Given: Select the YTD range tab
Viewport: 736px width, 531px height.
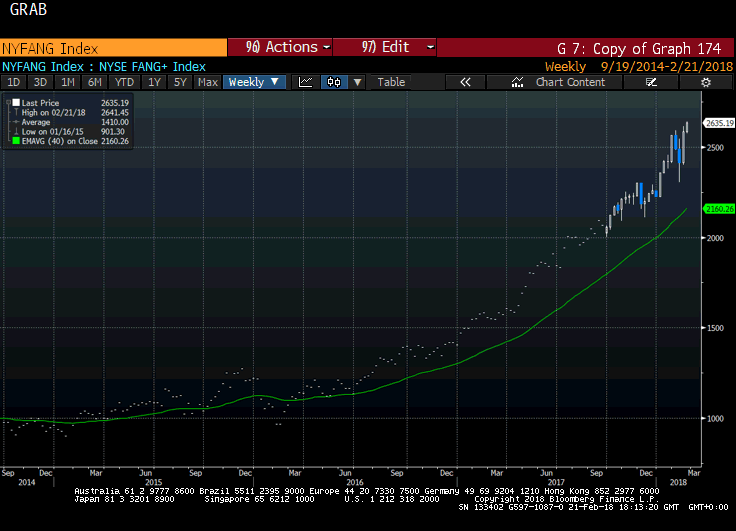Looking at the screenshot, I should (x=124, y=82).
